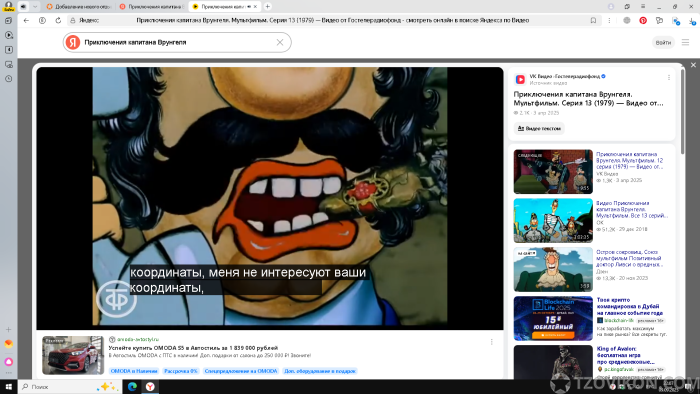Open the 'Успейте купить OMODA S5' ad headline
This screenshot has width=700, height=394.
pos(193,348)
